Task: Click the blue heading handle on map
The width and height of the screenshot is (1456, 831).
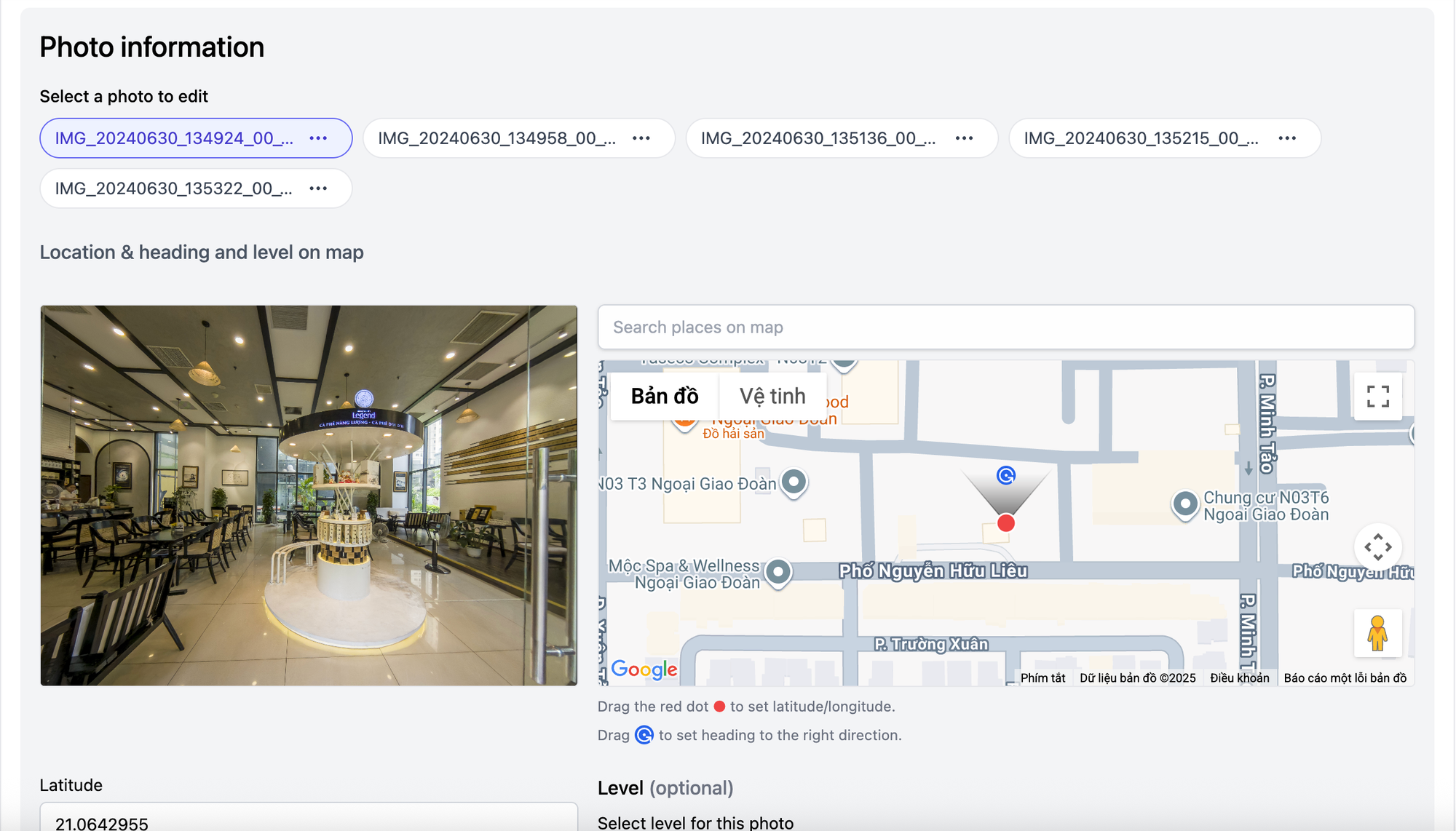Action: click(1005, 475)
